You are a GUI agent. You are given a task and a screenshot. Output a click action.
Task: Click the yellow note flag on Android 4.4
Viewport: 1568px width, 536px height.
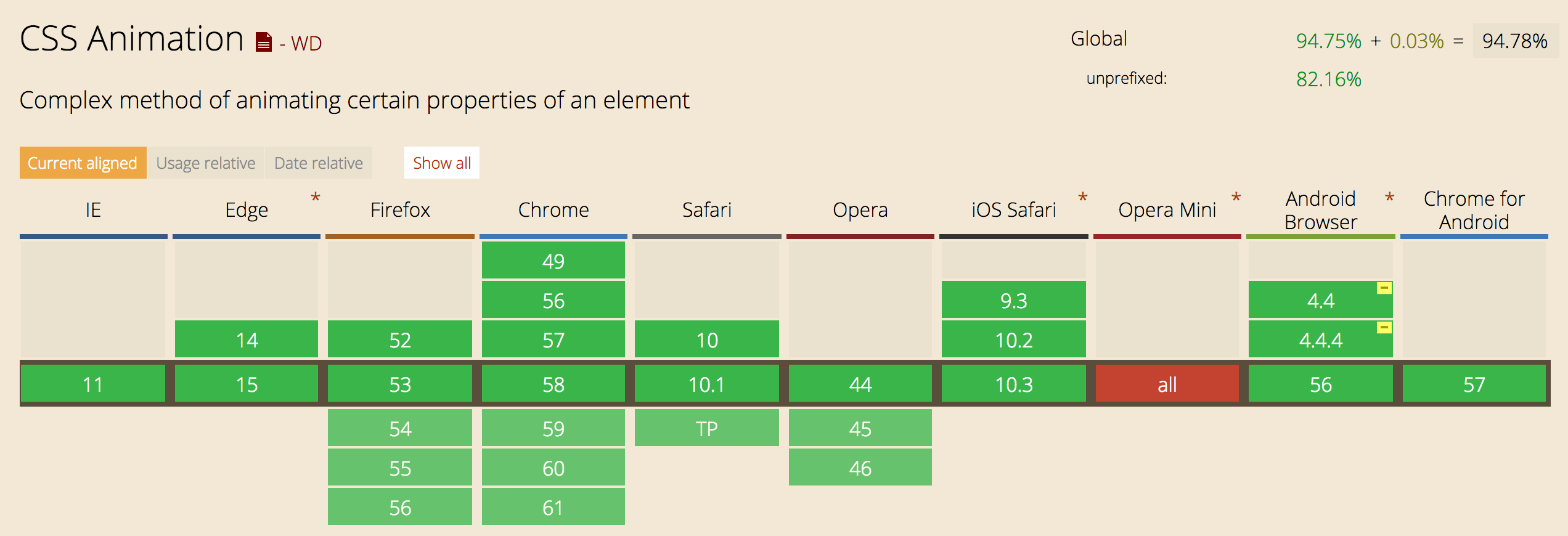[x=1384, y=288]
